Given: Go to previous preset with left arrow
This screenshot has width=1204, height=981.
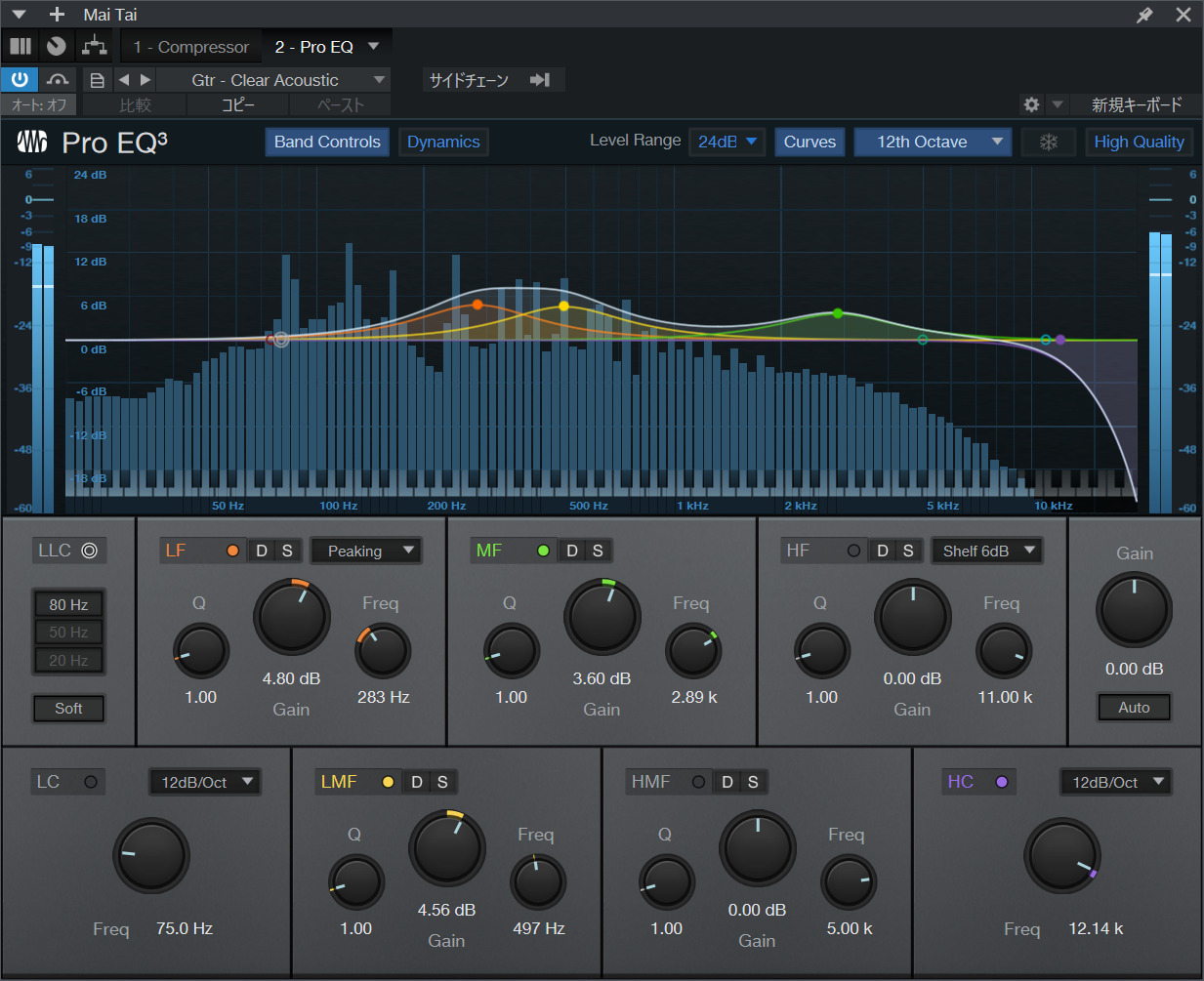Looking at the screenshot, I should (124, 80).
